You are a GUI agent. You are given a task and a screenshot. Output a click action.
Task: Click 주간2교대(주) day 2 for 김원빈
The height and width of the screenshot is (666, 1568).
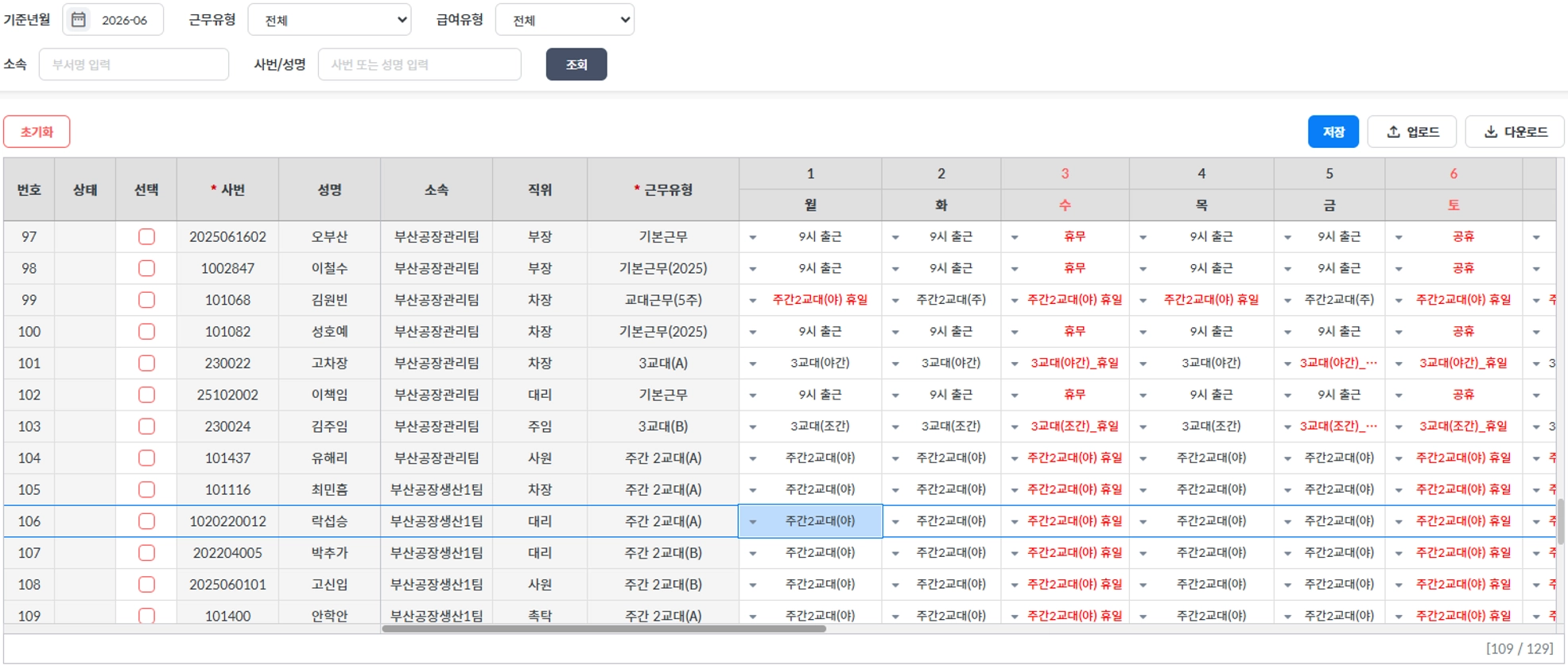tap(951, 300)
